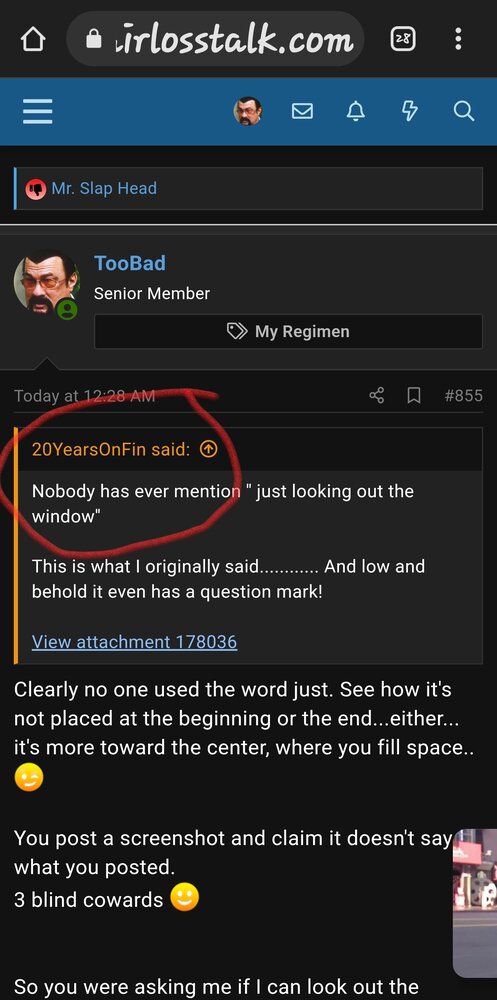
Task: Open the What's New lightning icon
Action: [x=410, y=111]
